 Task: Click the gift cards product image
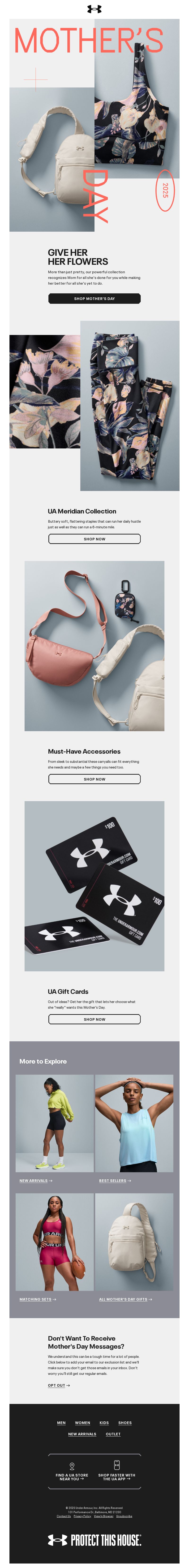tap(94, 886)
